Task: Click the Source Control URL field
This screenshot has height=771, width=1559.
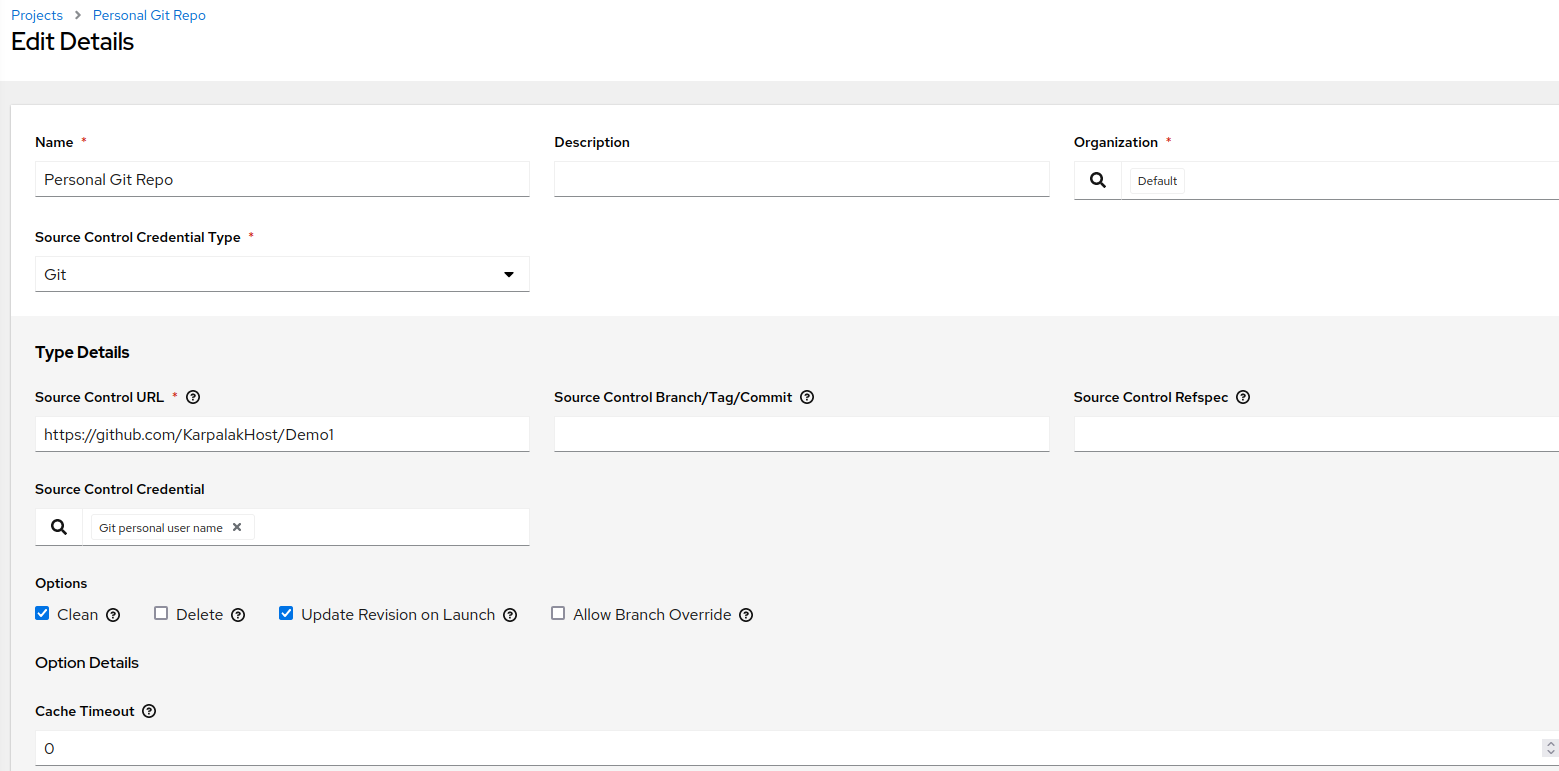Action: point(282,434)
